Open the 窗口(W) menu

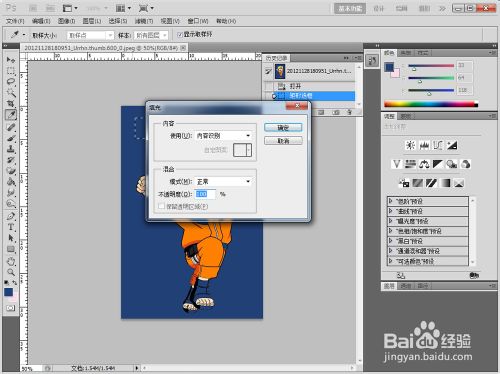198,21
